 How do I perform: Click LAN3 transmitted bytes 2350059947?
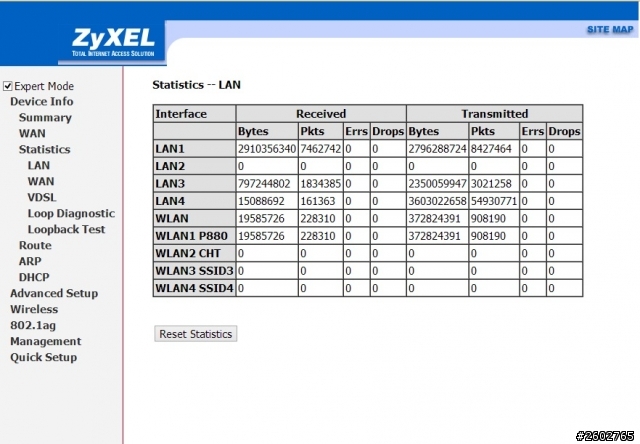point(437,184)
